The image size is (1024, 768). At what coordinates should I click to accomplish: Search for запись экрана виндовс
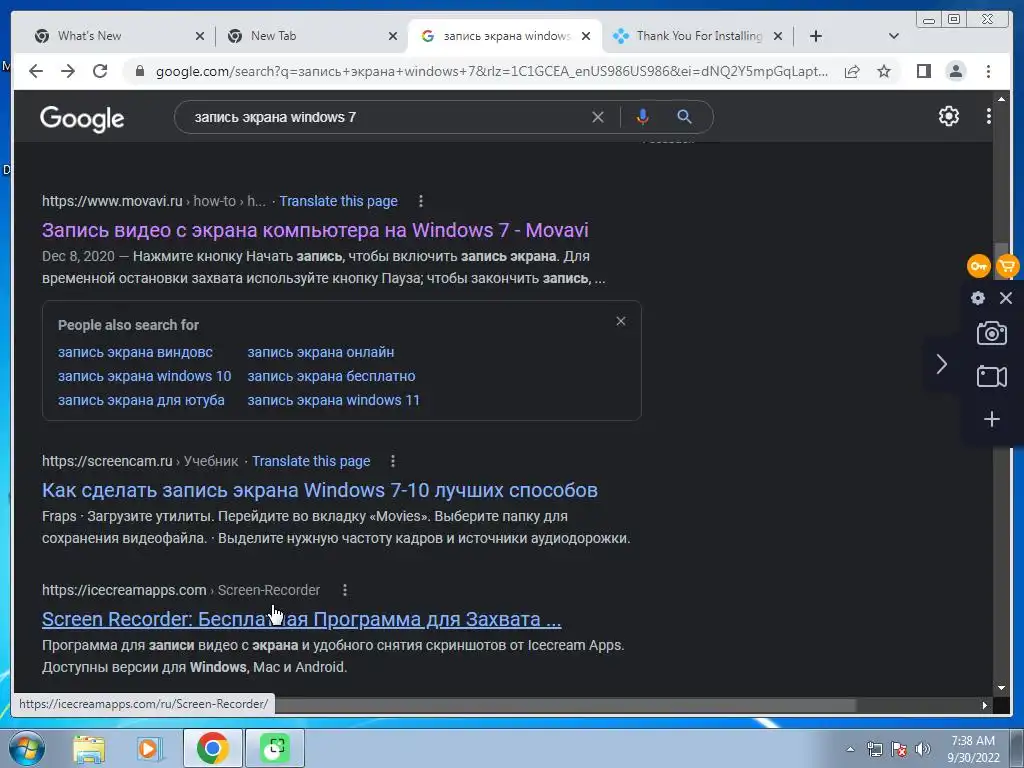pyautogui.click(x=135, y=352)
